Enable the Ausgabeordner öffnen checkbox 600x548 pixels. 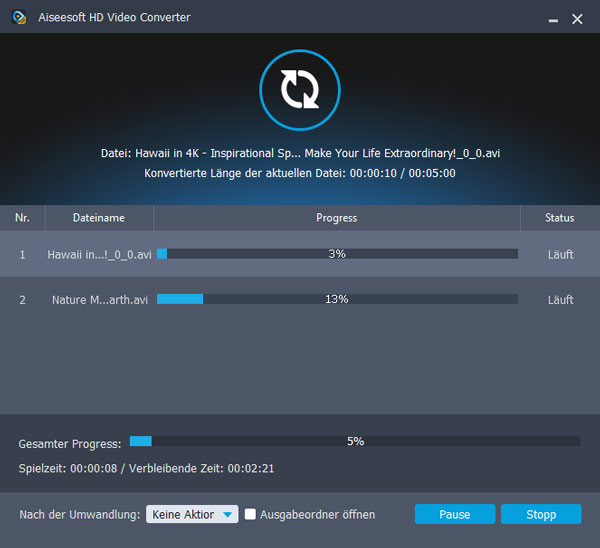[251, 514]
